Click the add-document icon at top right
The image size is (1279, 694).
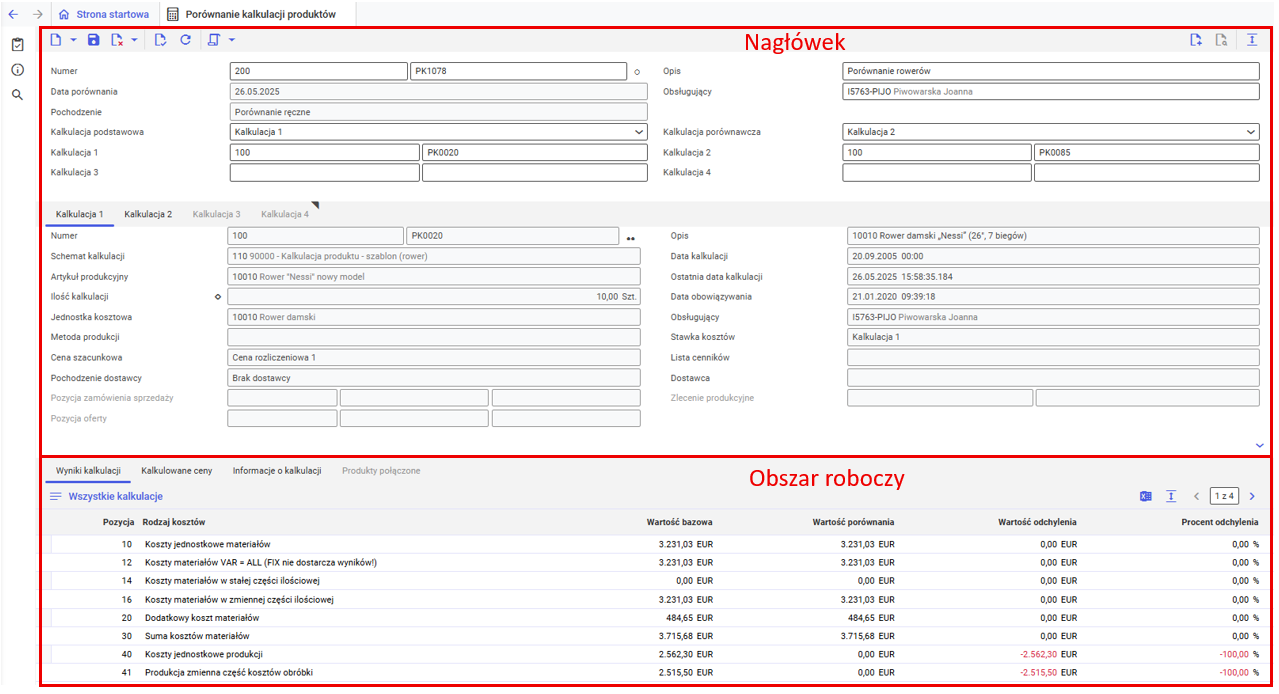(x=1196, y=40)
